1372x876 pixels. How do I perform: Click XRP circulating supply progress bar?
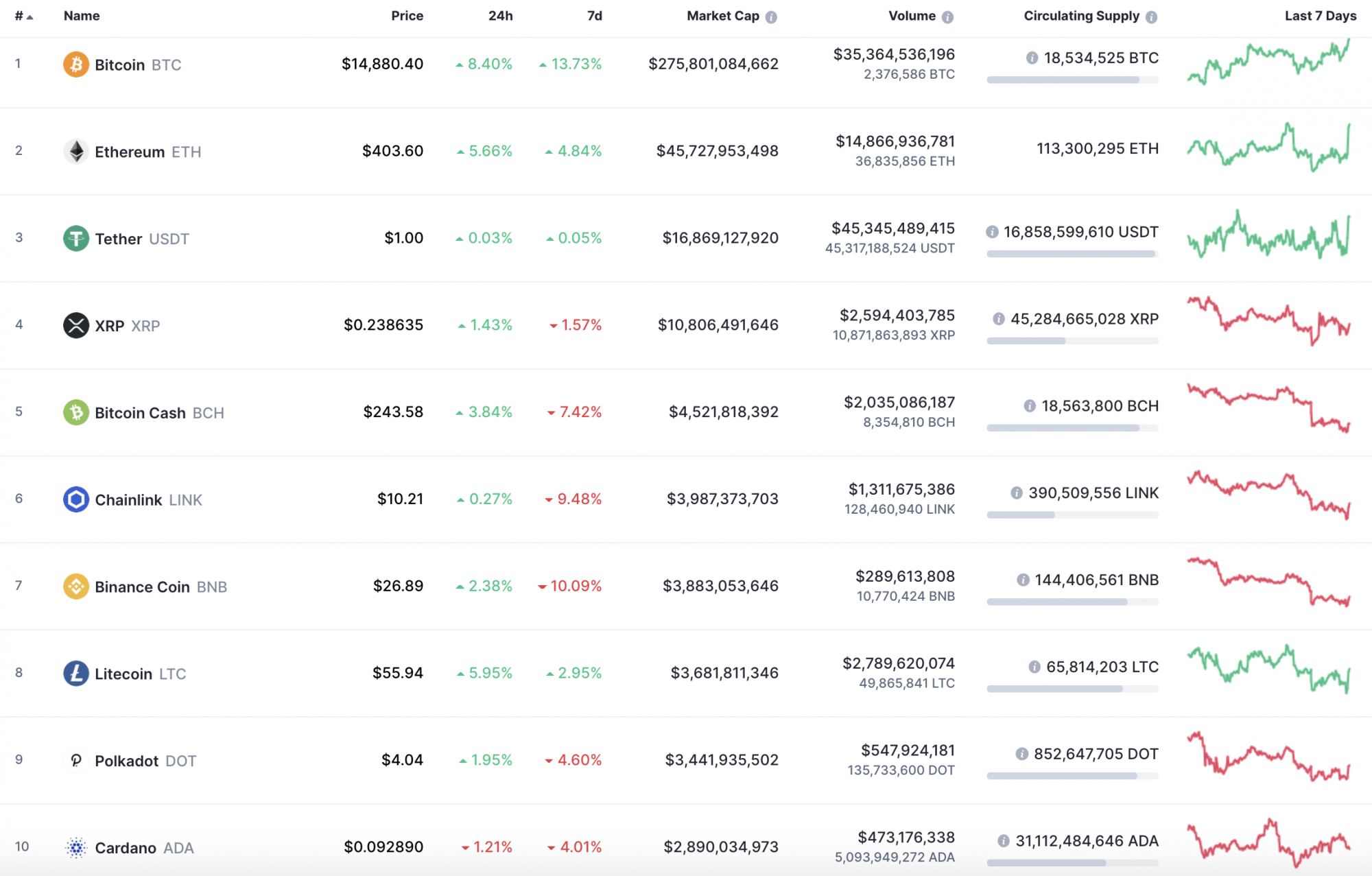tap(1072, 341)
